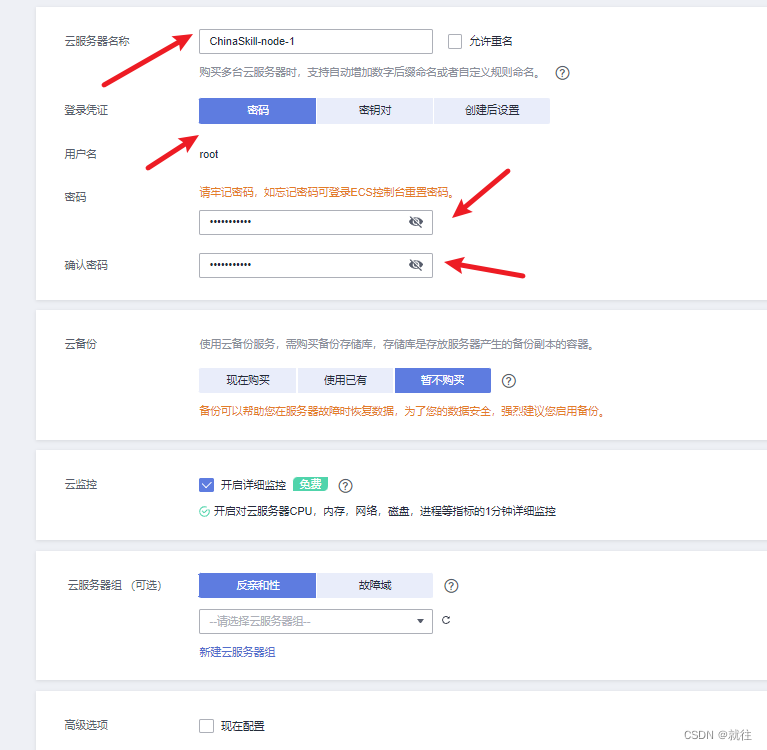The height and width of the screenshot is (750, 767).
Task: Click into the 密码 password input
Action: (x=316, y=222)
